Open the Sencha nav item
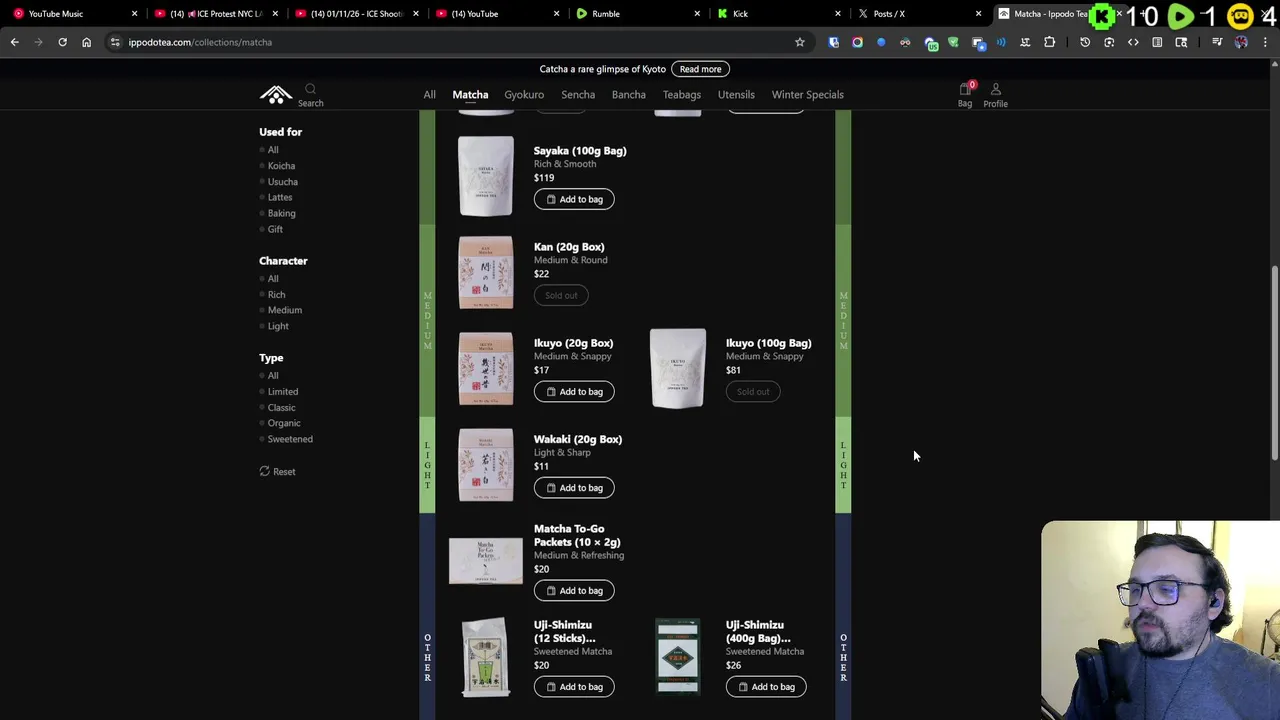 578,95
